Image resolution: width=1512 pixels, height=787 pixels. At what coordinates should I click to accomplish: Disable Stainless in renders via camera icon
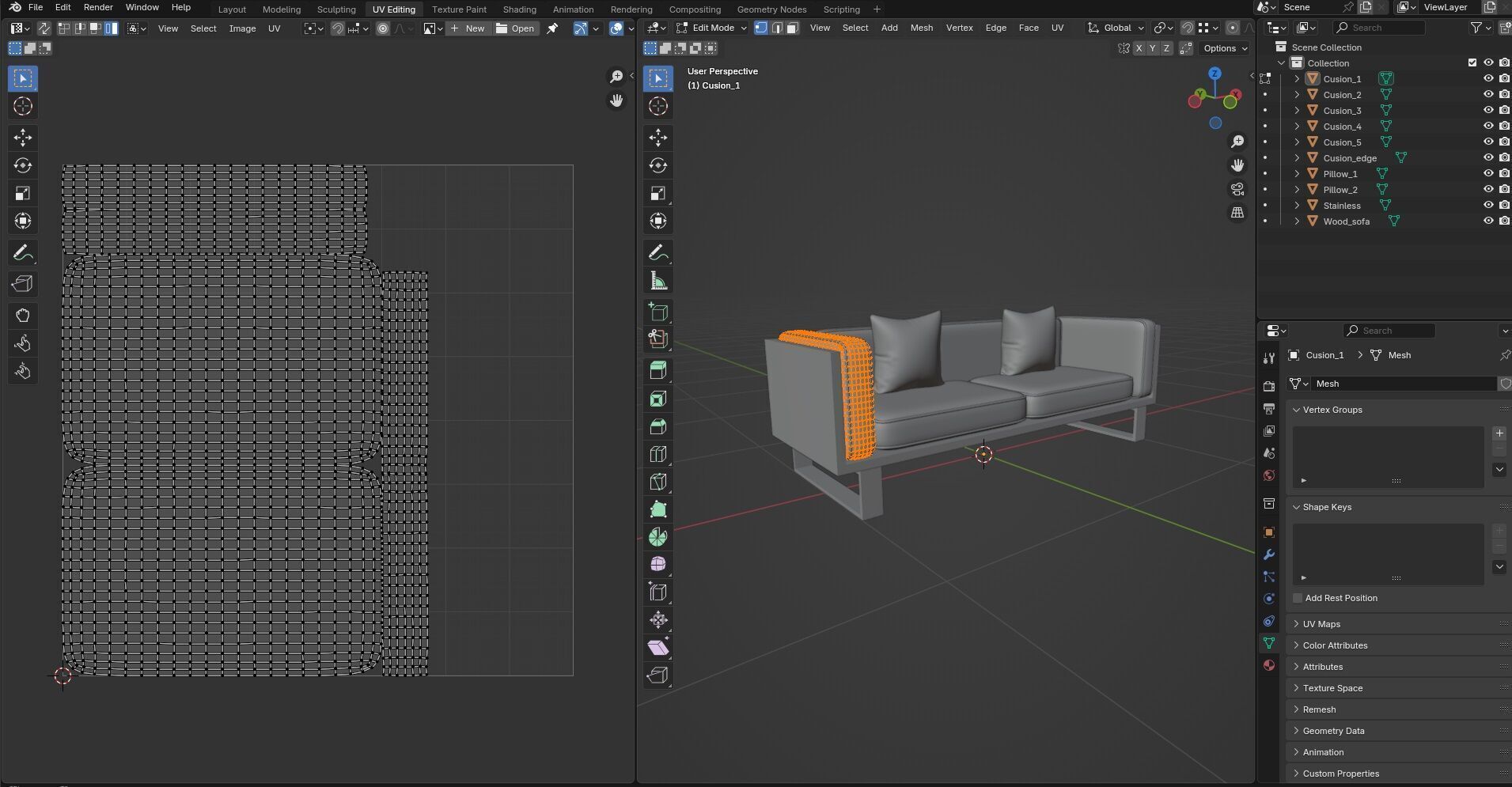pos(1504,205)
